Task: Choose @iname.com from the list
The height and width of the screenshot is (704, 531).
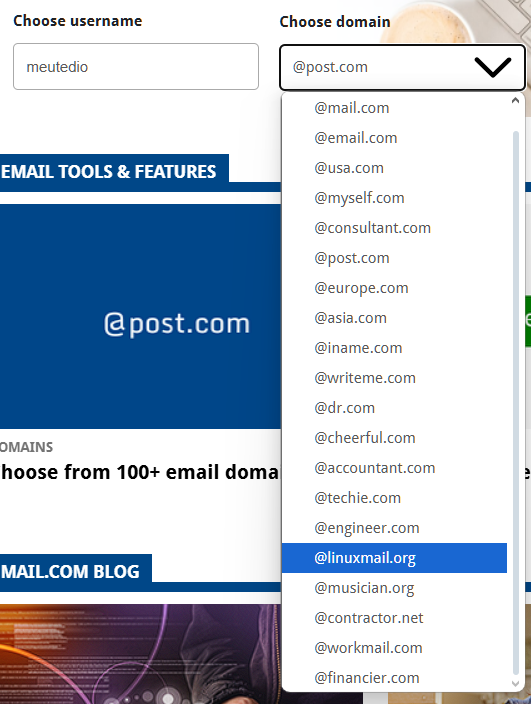Action: point(394,348)
